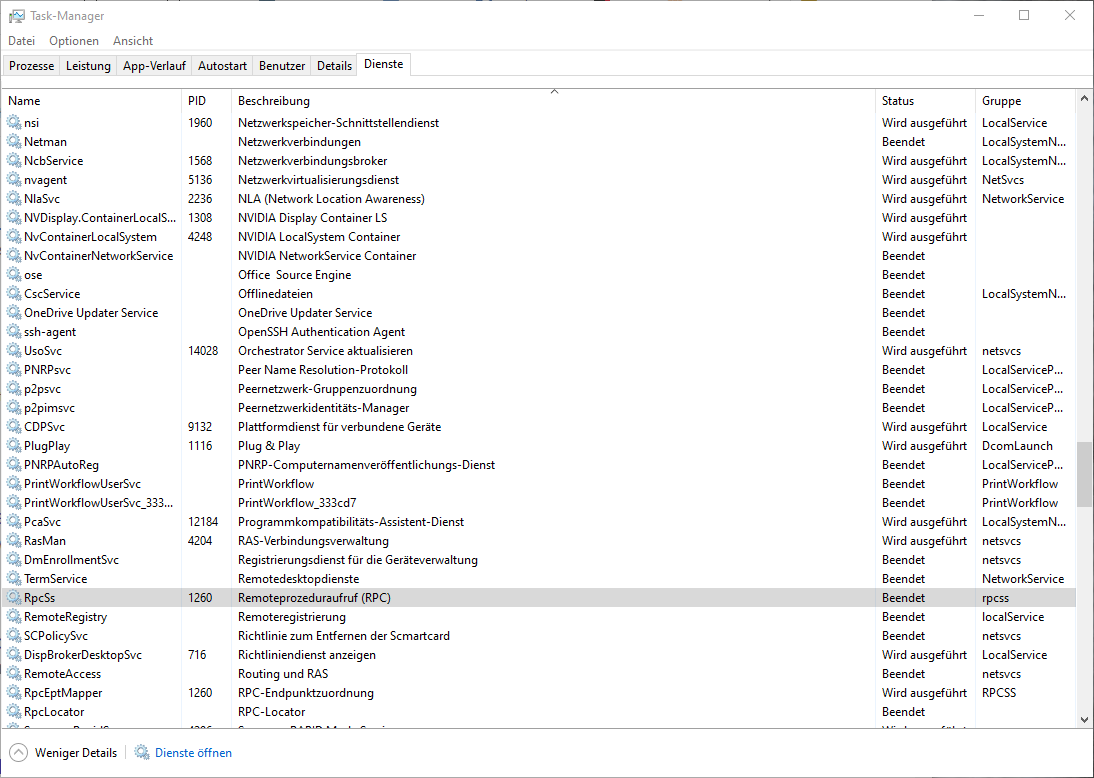The height and width of the screenshot is (778, 1094).
Task: Switch to the Leistung tab
Action: click(x=88, y=66)
